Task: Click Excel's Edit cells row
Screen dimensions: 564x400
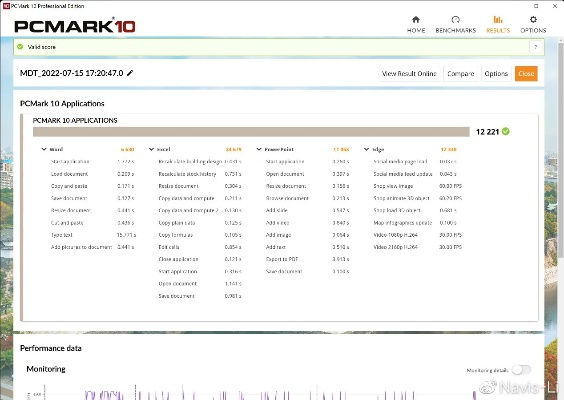Action: point(200,247)
